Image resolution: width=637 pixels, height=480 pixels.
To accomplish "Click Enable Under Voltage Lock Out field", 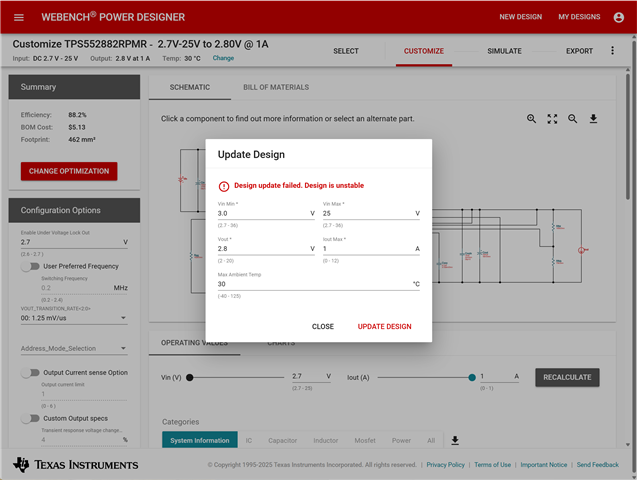I will pos(74,242).
